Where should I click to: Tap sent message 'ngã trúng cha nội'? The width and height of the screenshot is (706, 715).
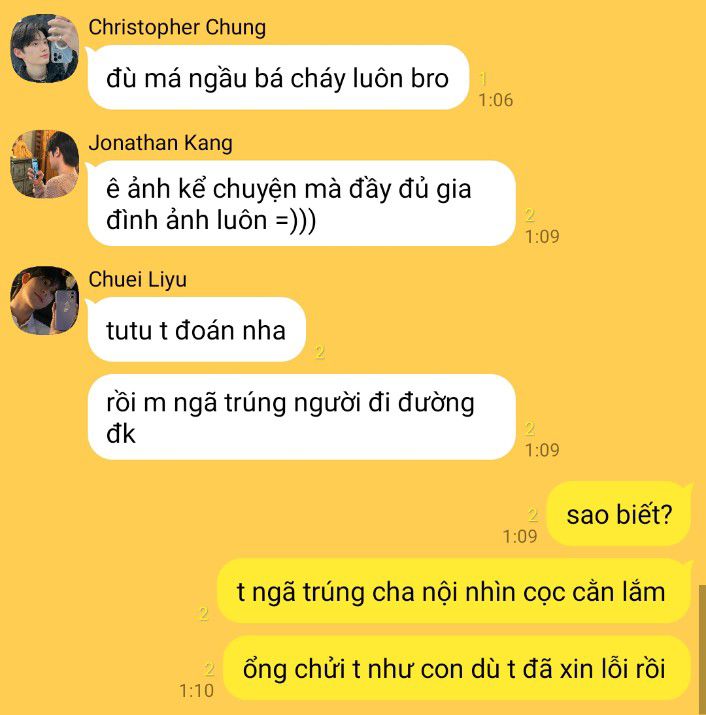pyautogui.click(x=454, y=591)
